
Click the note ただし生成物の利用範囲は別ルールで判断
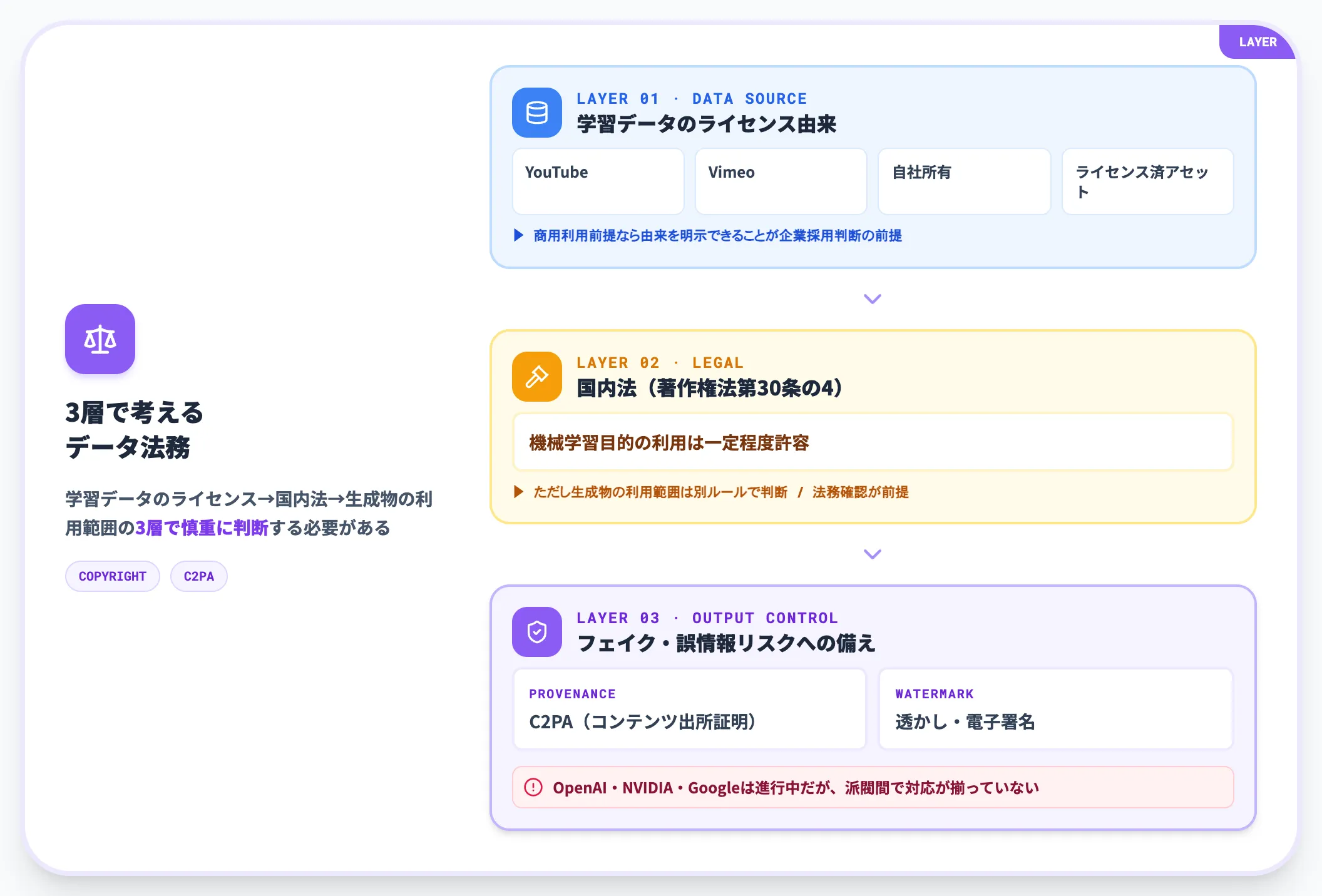click(x=660, y=492)
